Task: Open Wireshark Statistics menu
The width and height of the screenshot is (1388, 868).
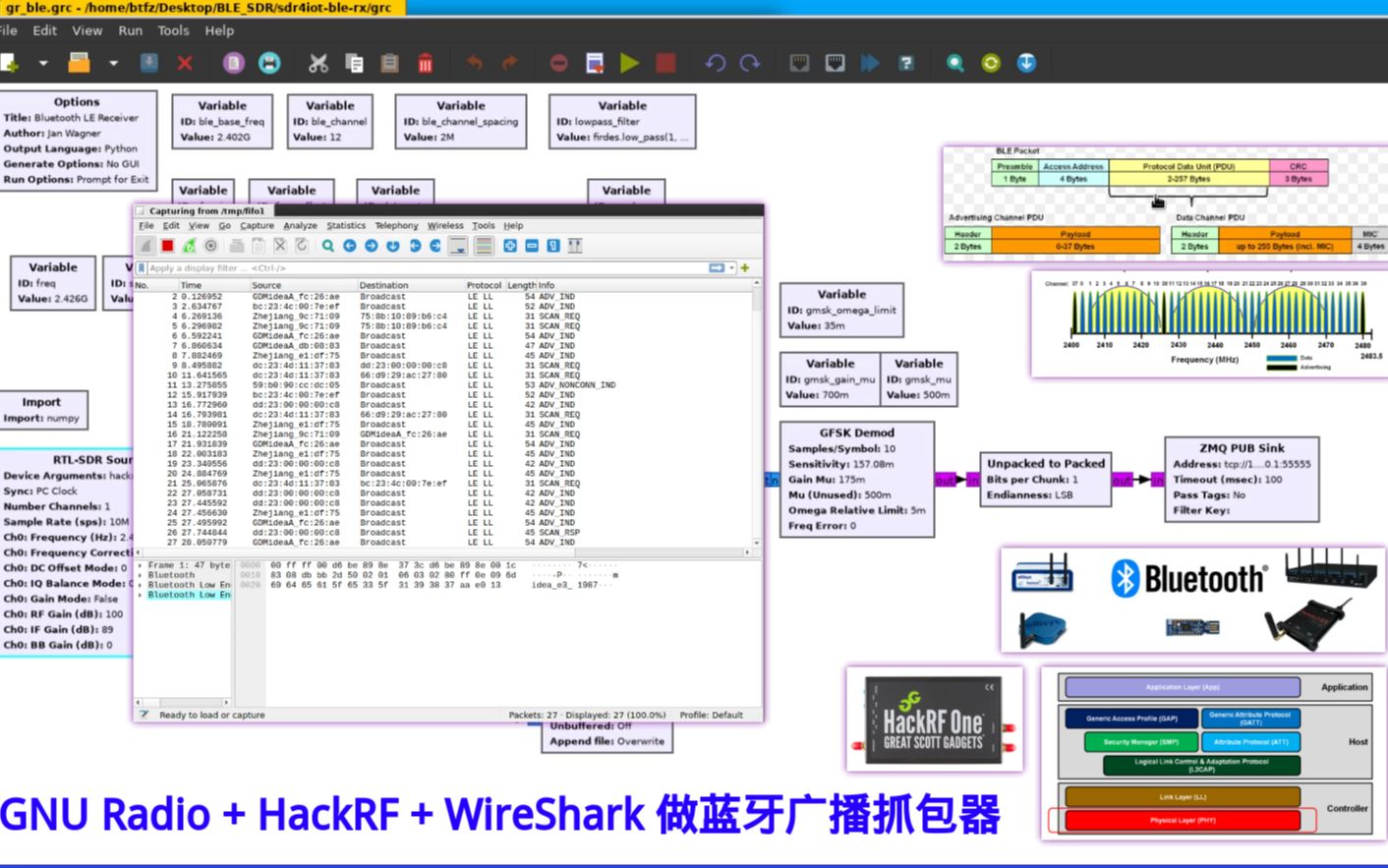Action: pyautogui.click(x=346, y=225)
